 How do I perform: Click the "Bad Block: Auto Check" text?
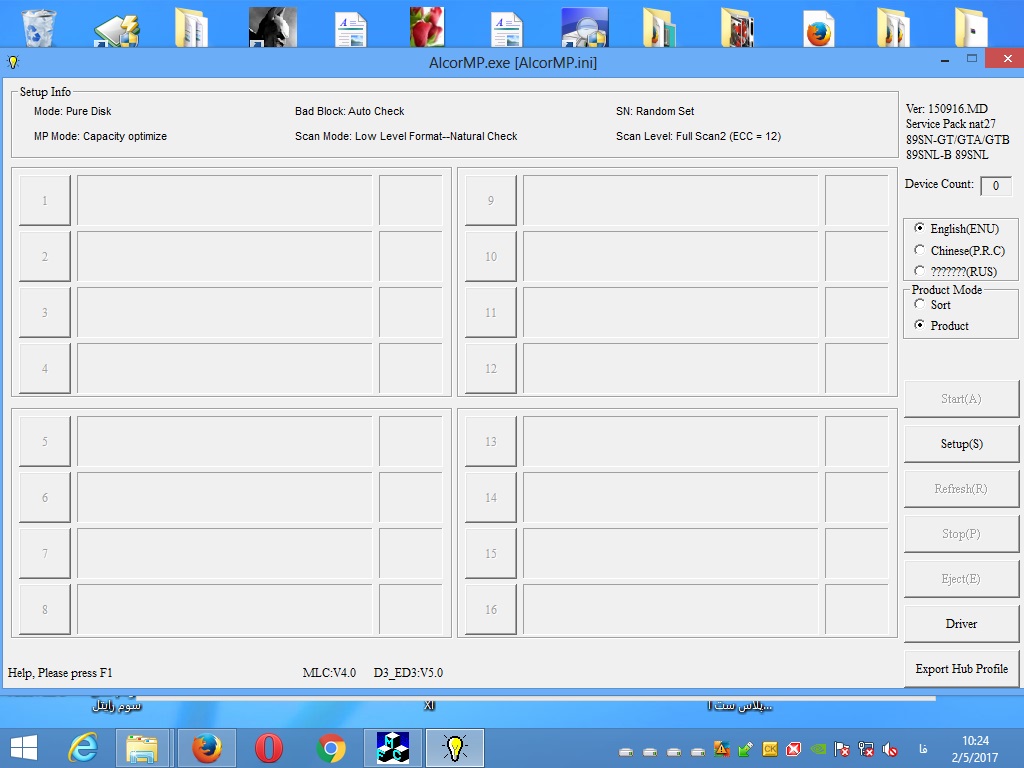(x=349, y=111)
